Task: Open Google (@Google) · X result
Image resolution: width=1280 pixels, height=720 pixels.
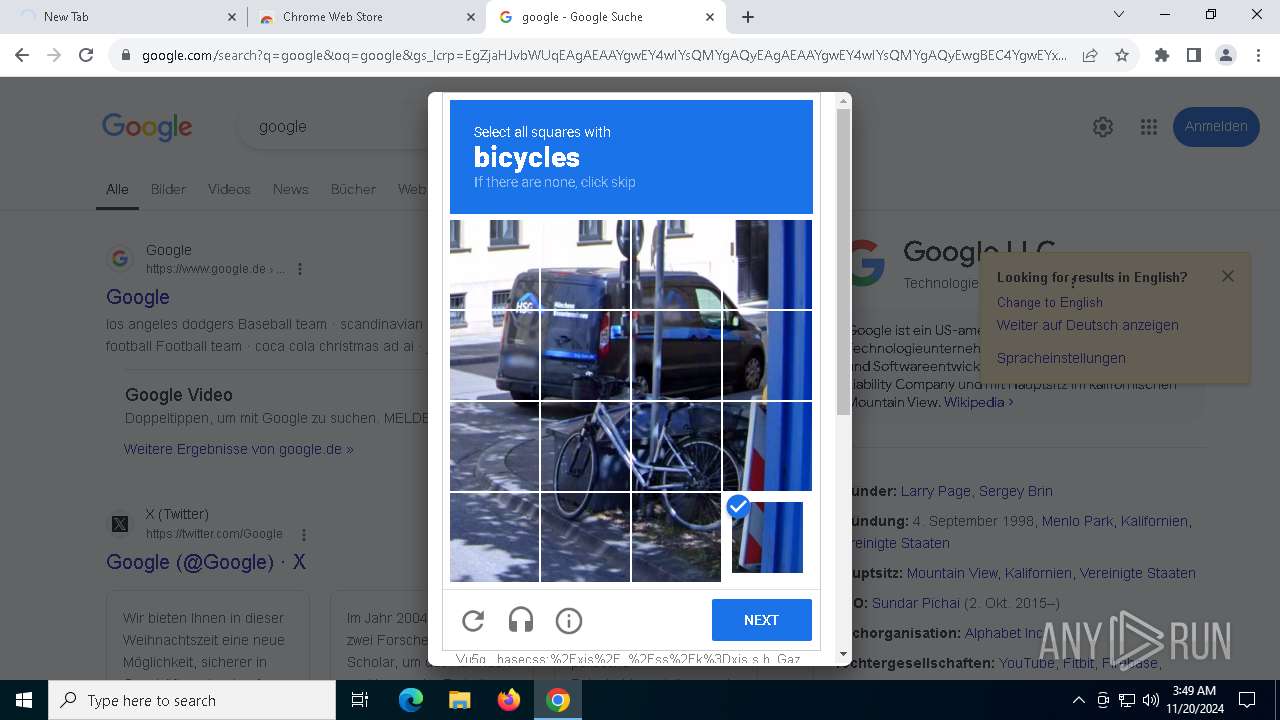Action: (206, 562)
